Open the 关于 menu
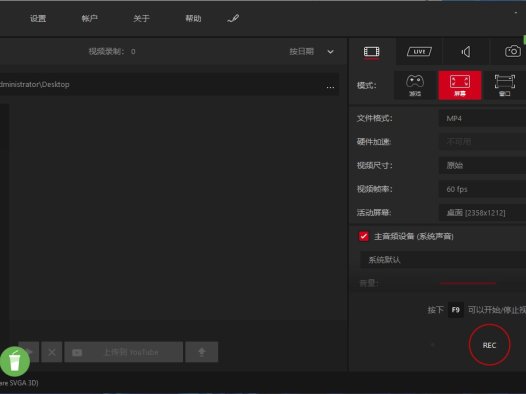The height and width of the screenshot is (394, 526). point(141,18)
